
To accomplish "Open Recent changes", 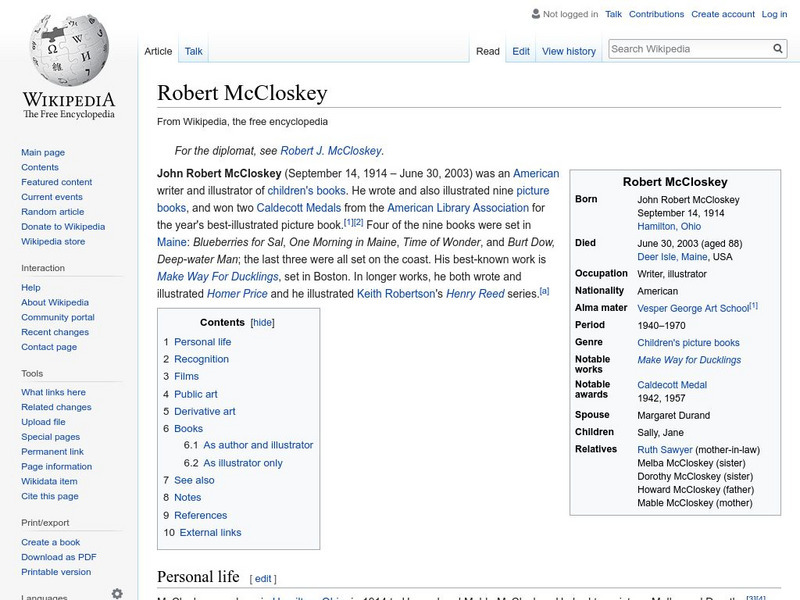I will (x=55, y=332).
